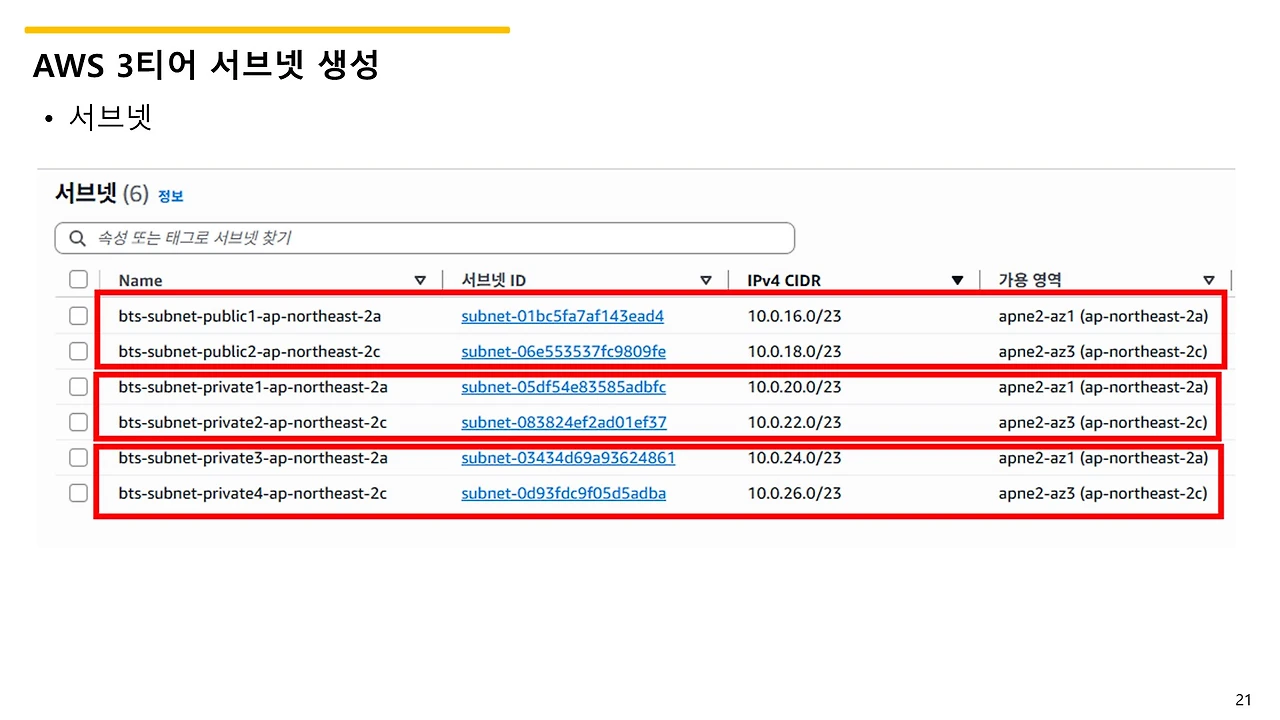Sort by 서브넷 ID column arrow

pos(706,281)
